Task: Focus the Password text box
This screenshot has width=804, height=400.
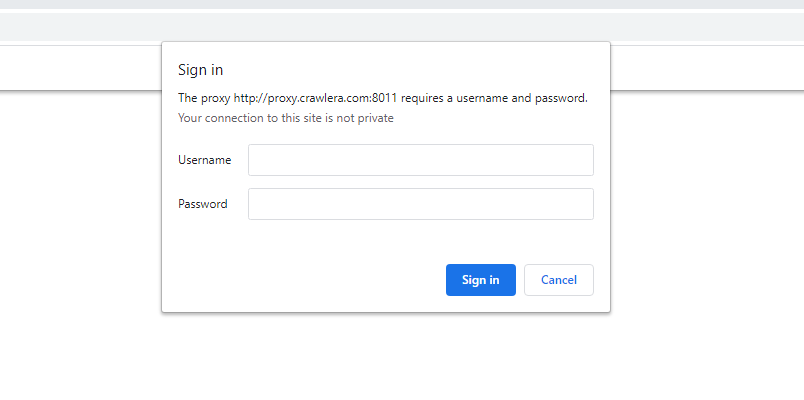Action: [420, 204]
